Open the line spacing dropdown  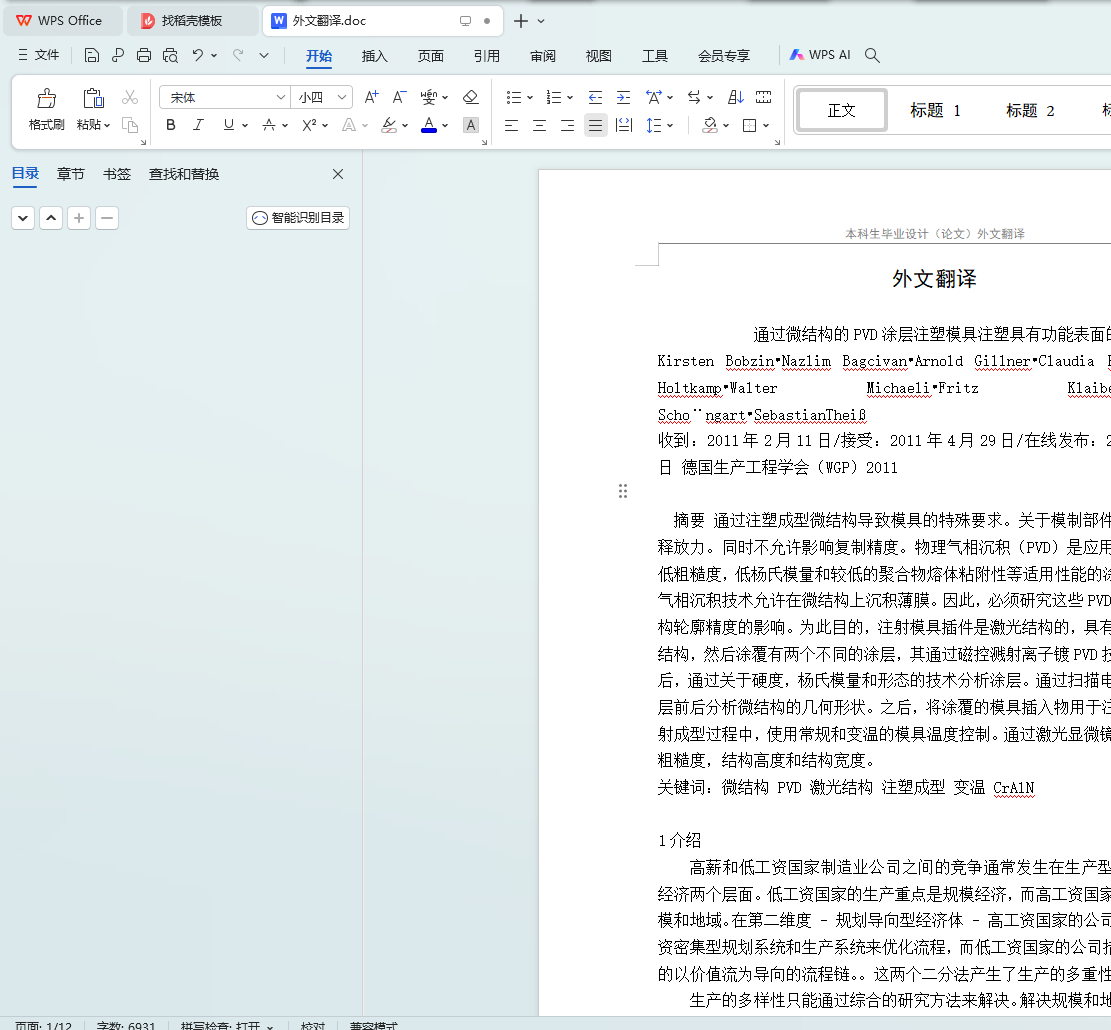pyautogui.click(x=670, y=126)
